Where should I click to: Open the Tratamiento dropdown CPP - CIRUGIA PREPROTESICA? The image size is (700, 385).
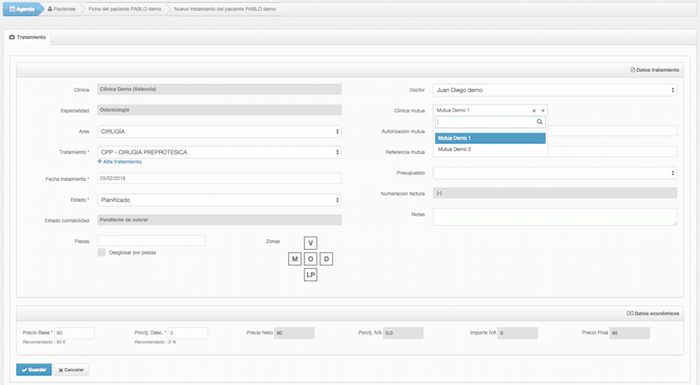[x=219, y=152]
